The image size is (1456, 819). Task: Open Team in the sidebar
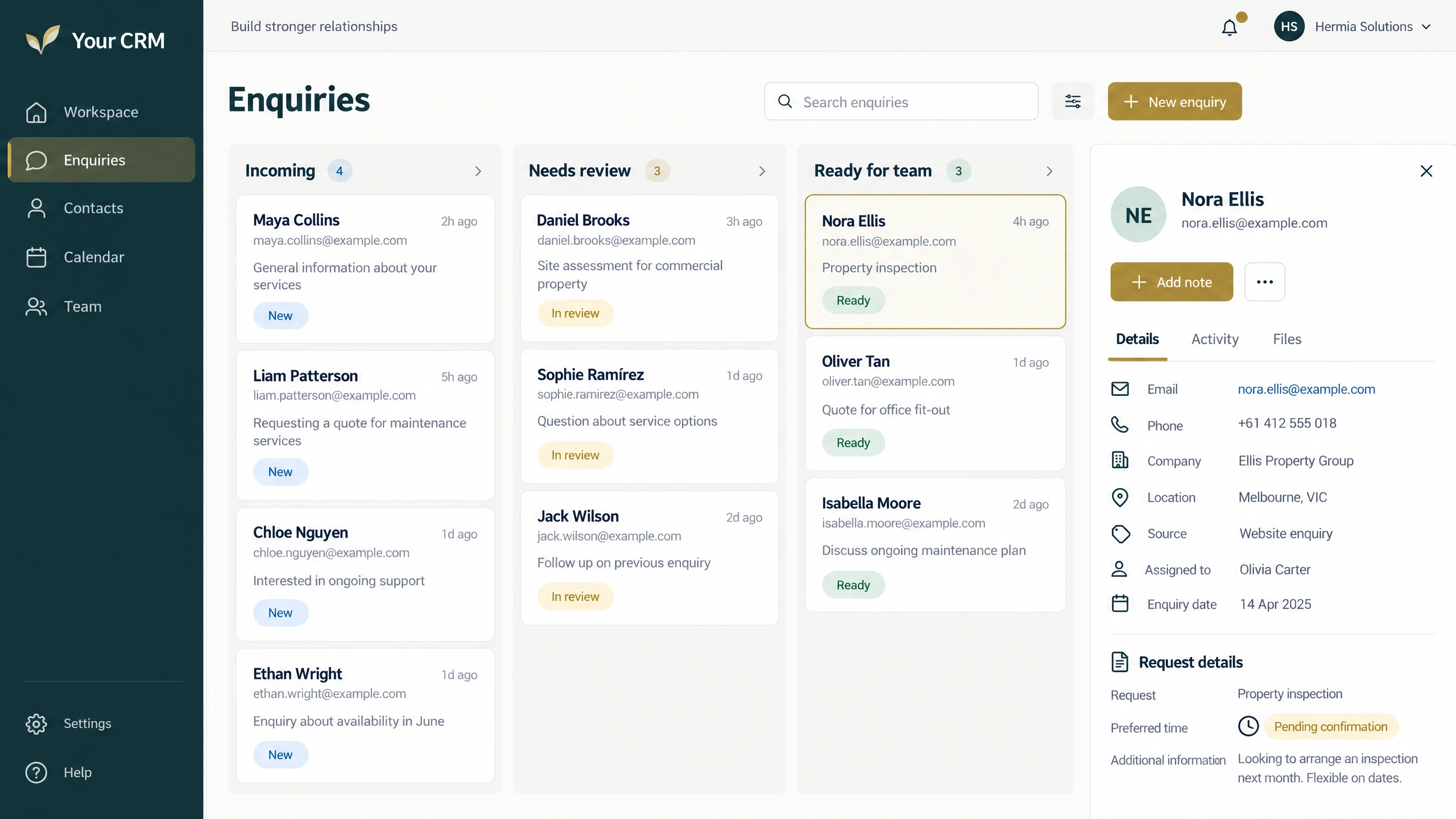(101, 307)
